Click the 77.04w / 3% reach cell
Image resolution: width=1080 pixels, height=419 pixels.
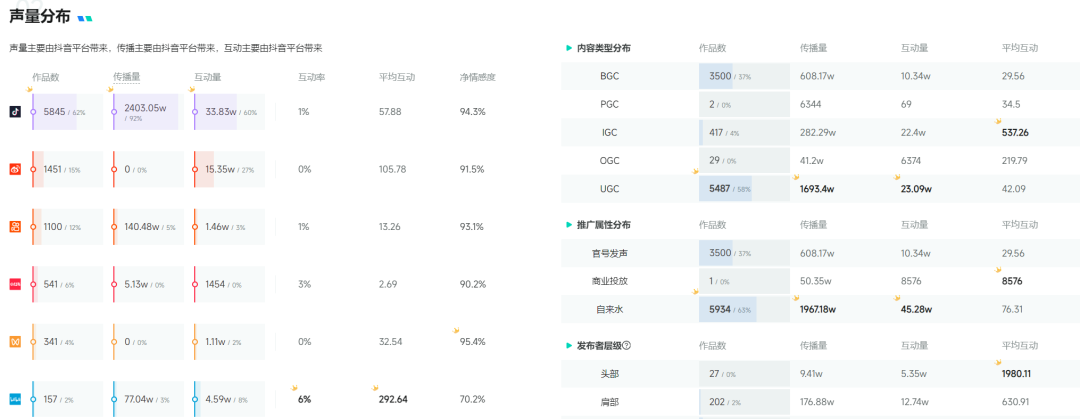pos(147,399)
